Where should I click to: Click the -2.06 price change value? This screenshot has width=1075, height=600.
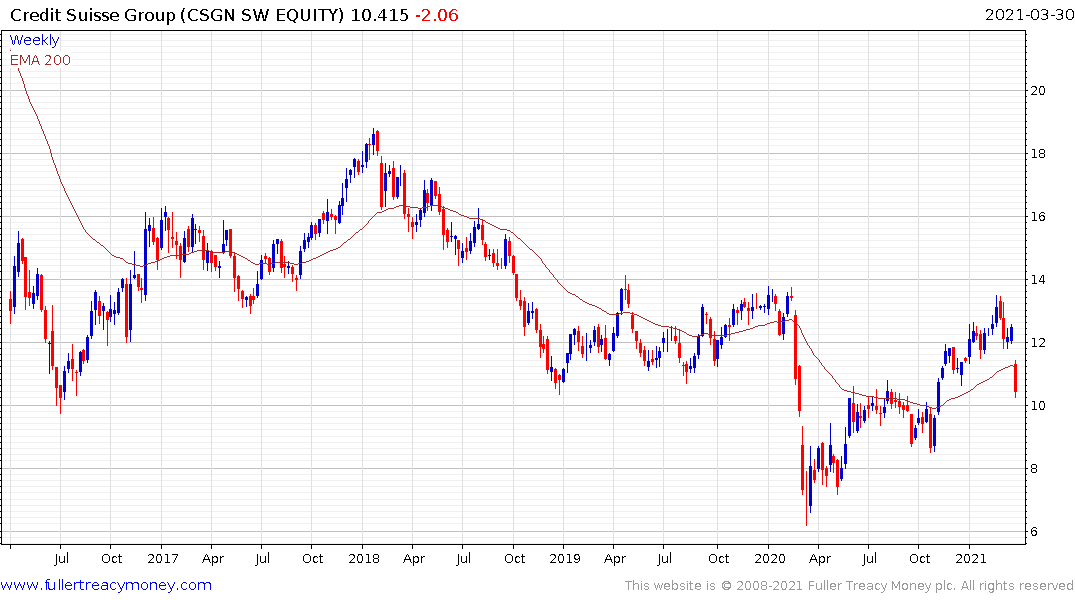(x=437, y=15)
